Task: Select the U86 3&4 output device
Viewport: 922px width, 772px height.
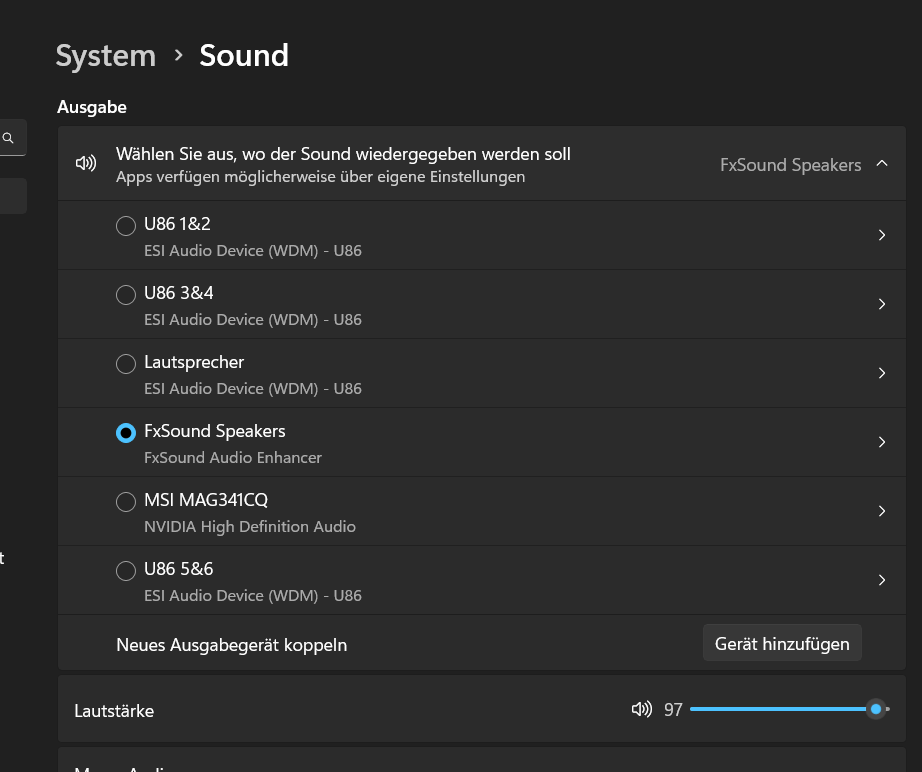Action: 126,295
